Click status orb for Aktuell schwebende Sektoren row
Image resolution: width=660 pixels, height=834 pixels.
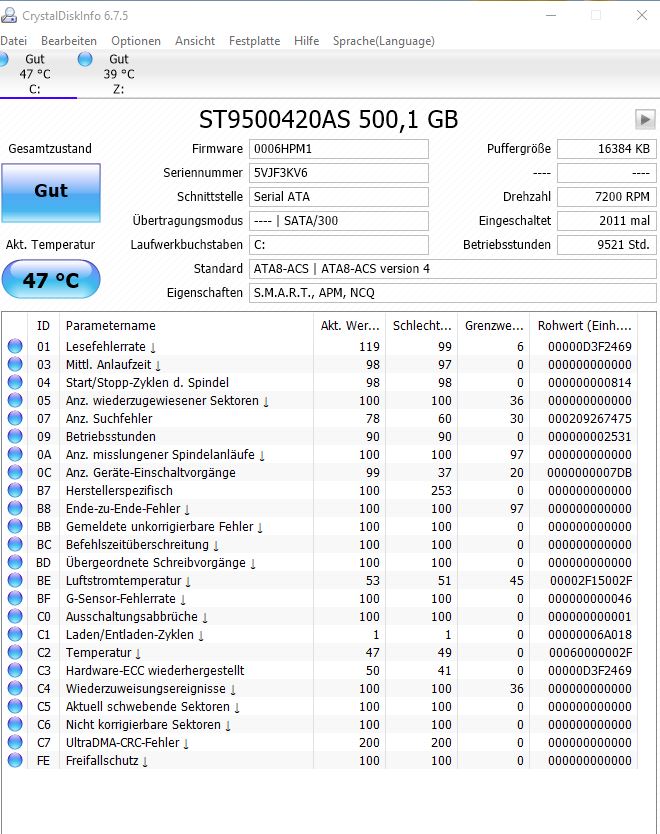(15, 706)
